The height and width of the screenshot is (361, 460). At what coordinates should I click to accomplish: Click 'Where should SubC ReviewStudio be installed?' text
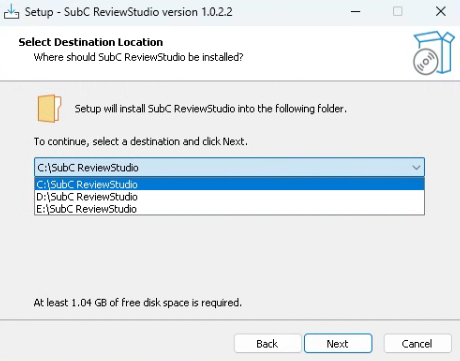pyautogui.click(x=138, y=57)
